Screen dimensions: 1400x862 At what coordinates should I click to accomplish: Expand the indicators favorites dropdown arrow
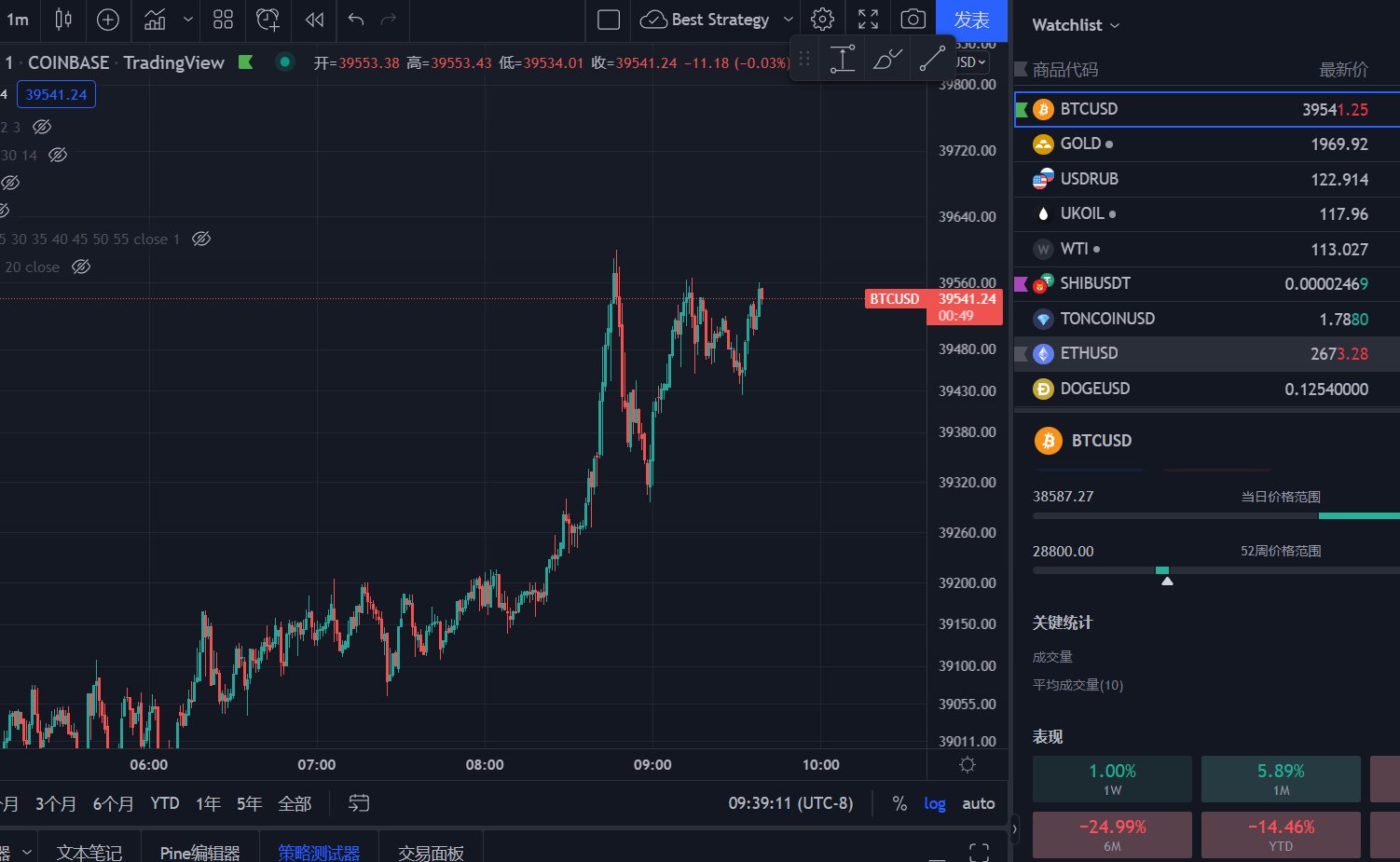188,19
